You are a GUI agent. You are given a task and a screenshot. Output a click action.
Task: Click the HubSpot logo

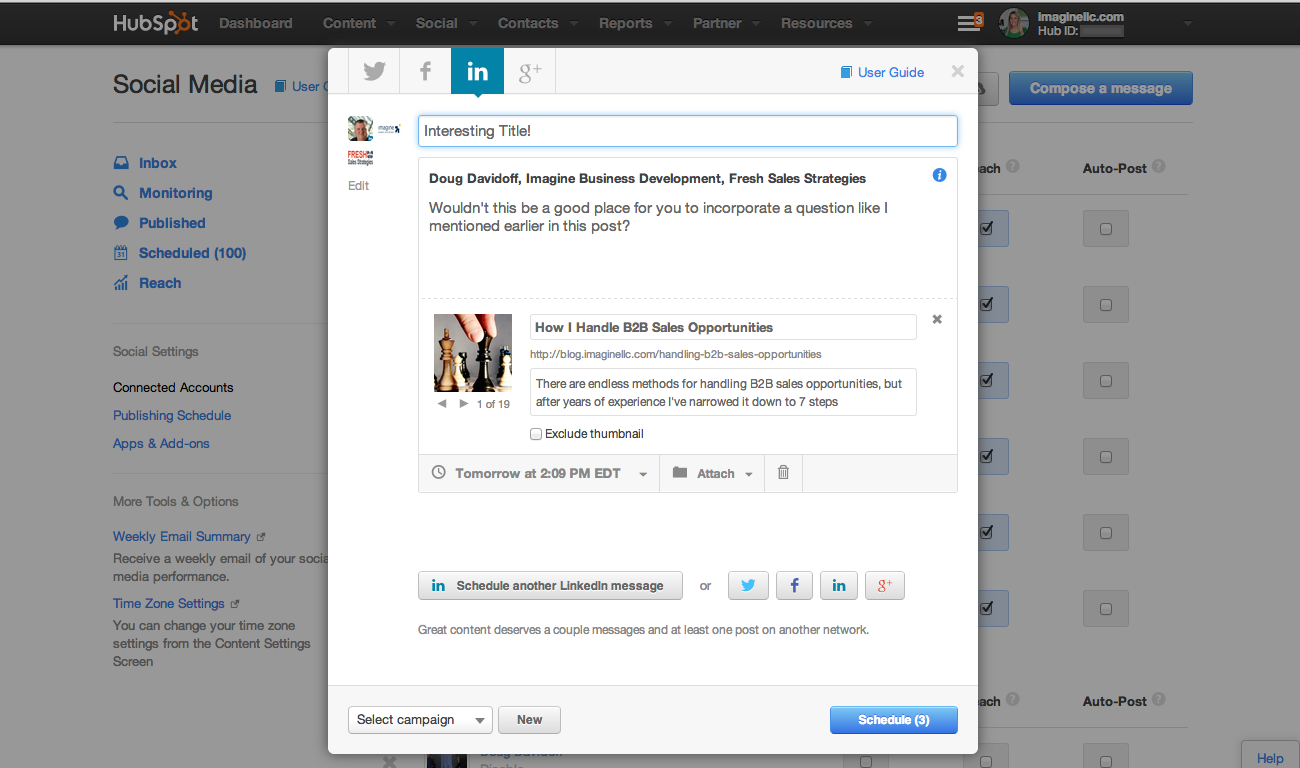pyautogui.click(x=155, y=22)
